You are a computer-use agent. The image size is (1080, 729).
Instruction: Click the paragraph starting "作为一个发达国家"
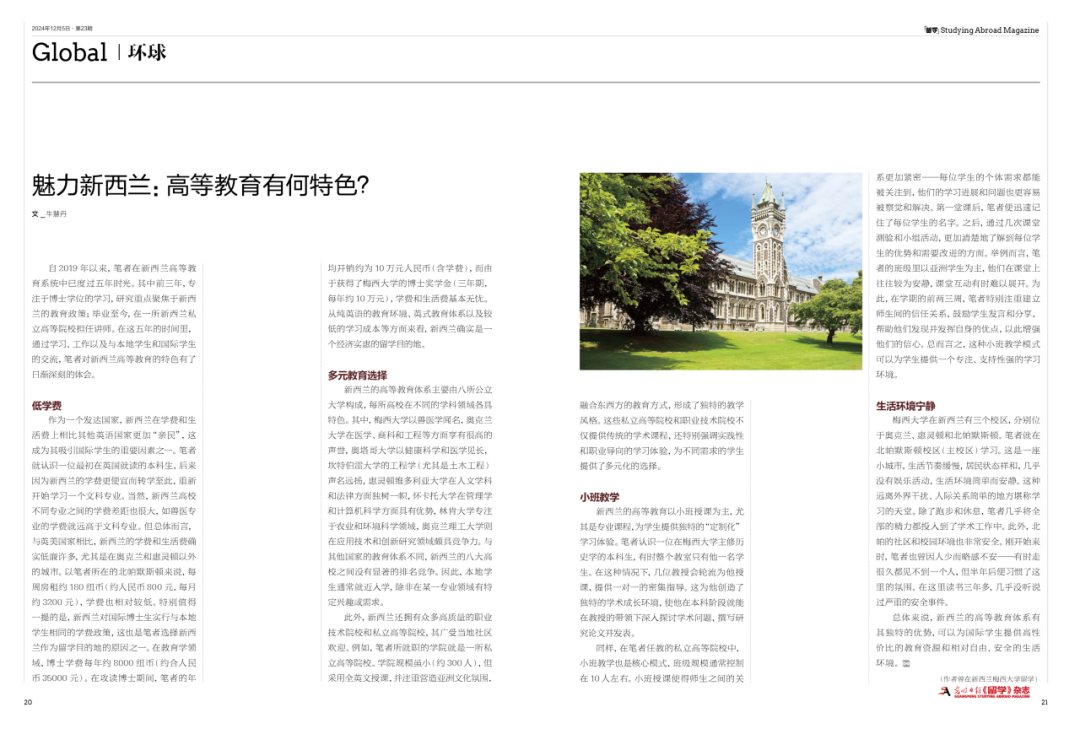[114, 548]
